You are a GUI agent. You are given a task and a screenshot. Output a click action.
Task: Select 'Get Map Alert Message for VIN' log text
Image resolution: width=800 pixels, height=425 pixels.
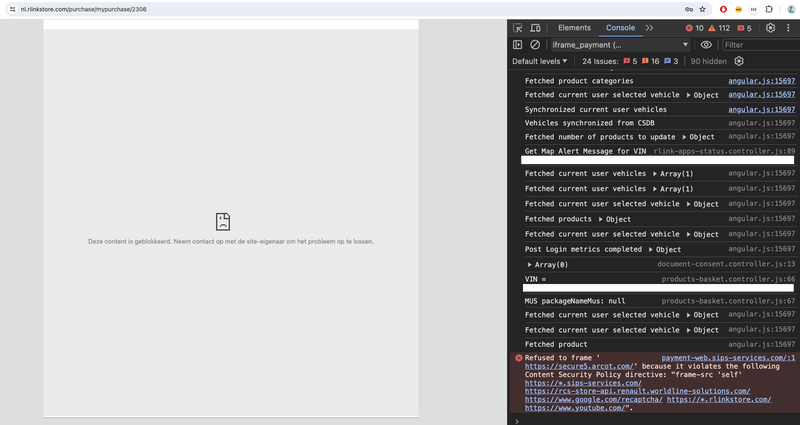tap(585, 151)
